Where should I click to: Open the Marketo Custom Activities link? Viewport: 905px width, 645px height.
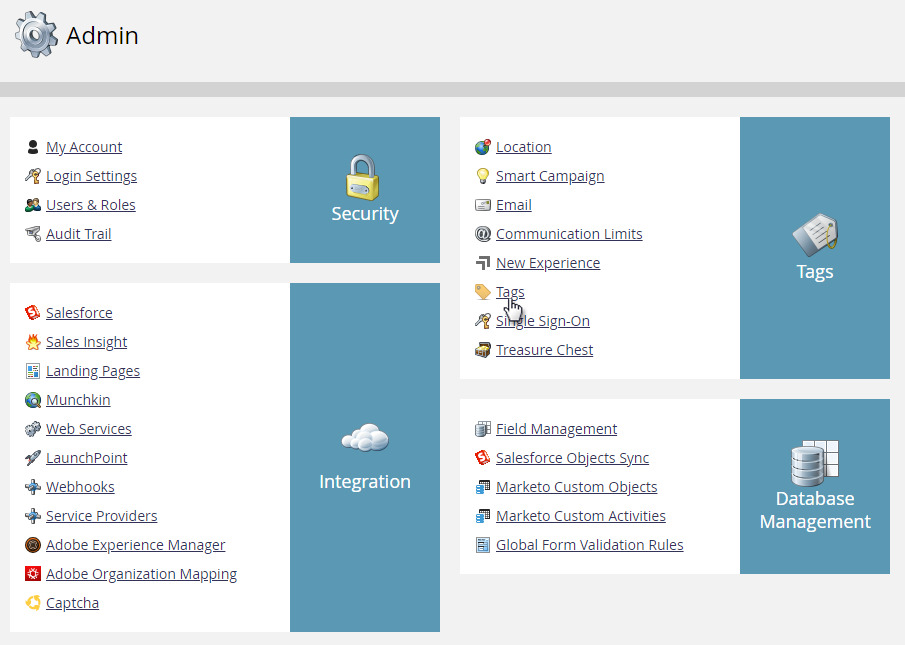[x=581, y=516]
